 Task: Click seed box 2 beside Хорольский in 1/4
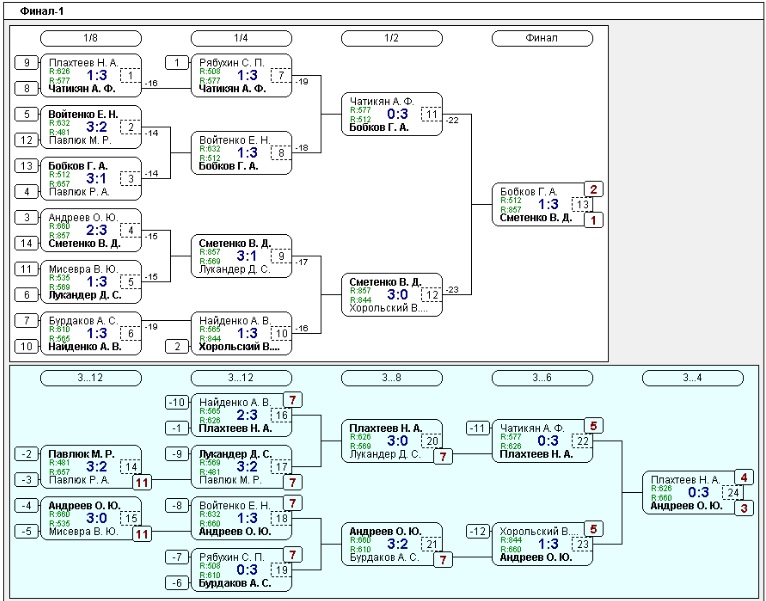pos(177,346)
